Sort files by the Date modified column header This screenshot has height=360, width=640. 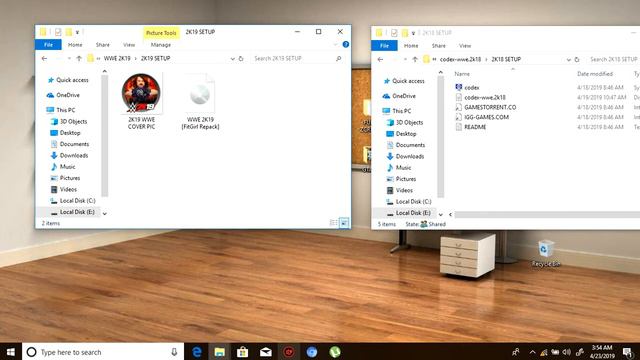pyautogui.click(x=595, y=74)
